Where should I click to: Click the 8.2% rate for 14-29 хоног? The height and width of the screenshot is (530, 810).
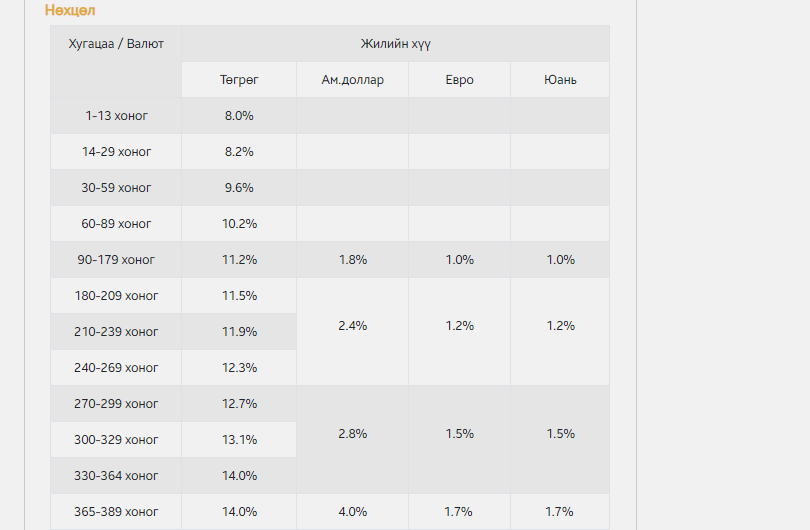coord(239,152)
